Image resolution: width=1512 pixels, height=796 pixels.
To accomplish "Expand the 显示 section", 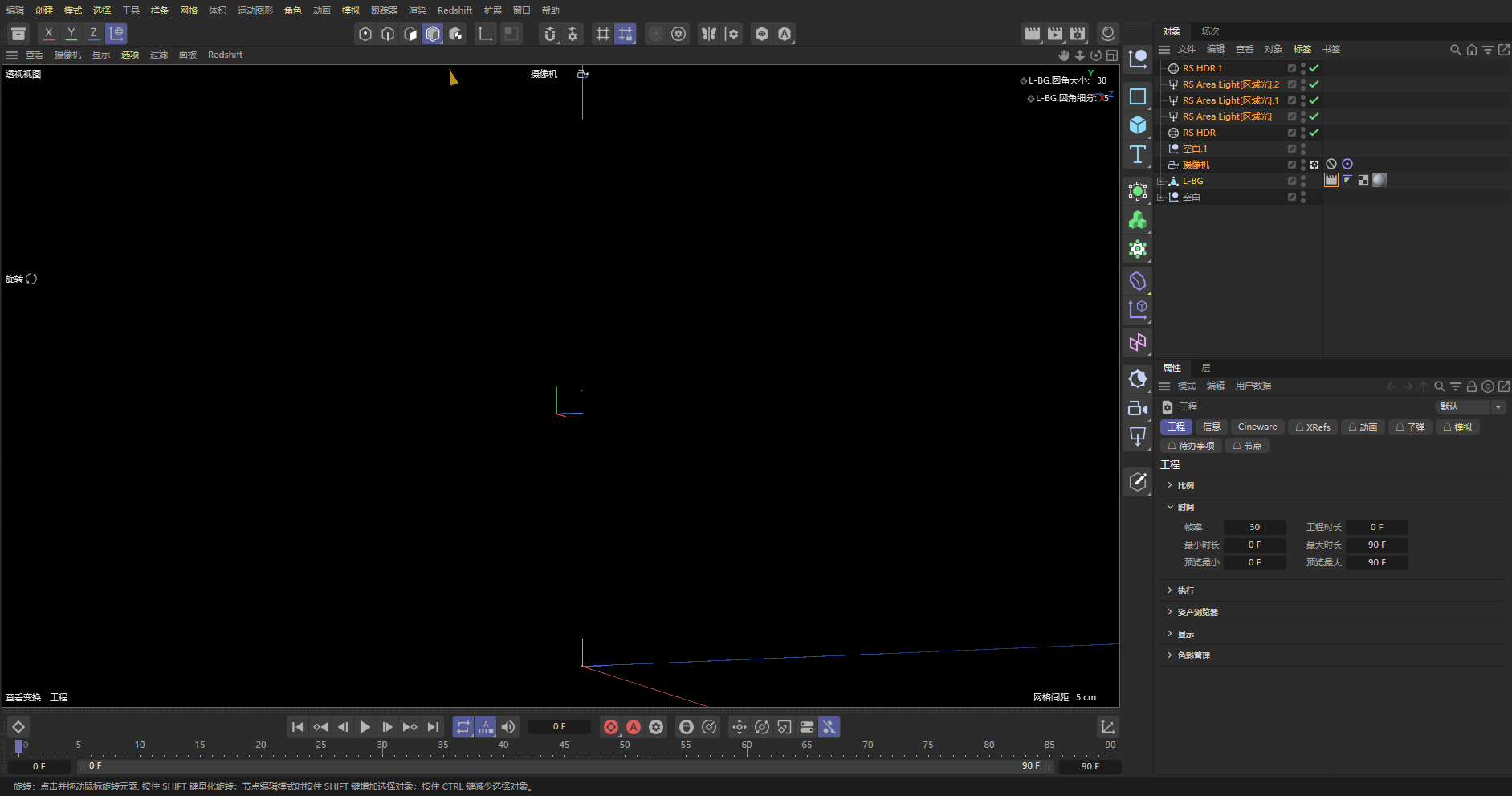I will 1170,634.
